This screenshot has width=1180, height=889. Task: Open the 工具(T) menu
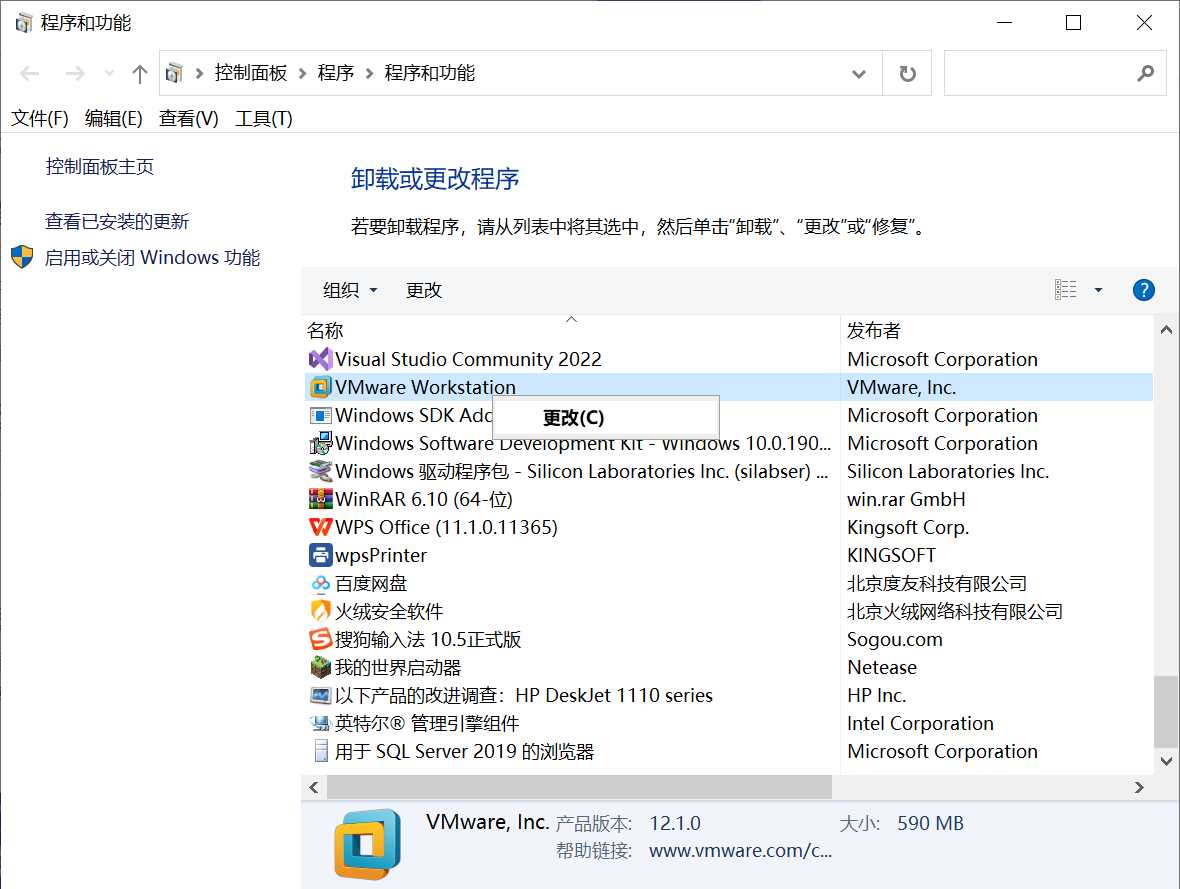pos(263,118)
